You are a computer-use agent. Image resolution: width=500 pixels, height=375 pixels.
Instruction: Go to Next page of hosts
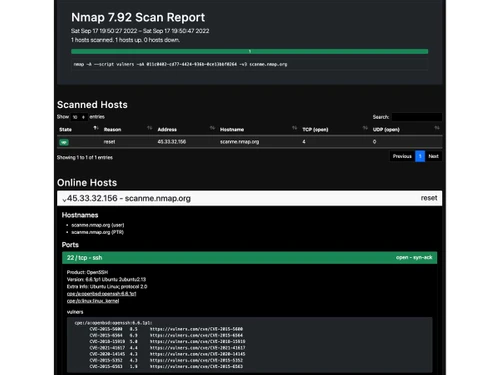[433, 156]
